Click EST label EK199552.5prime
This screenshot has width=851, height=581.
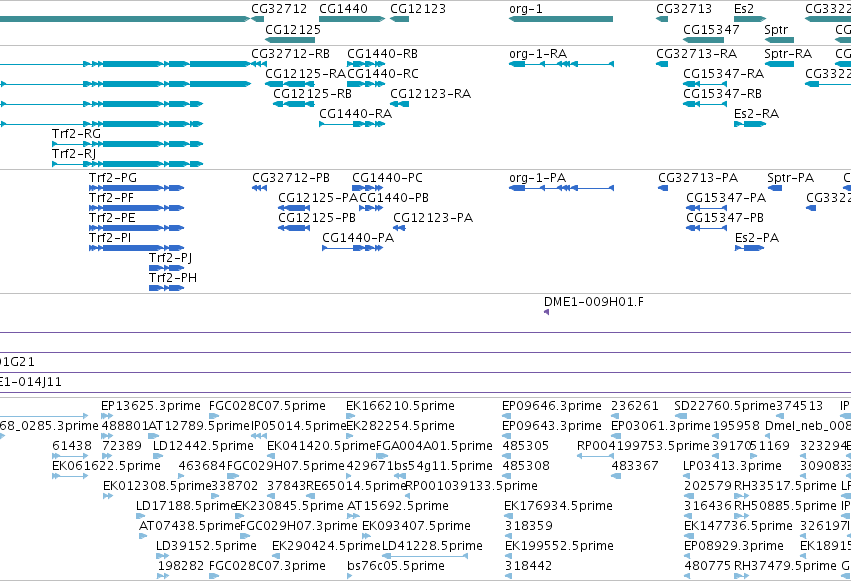559,546
